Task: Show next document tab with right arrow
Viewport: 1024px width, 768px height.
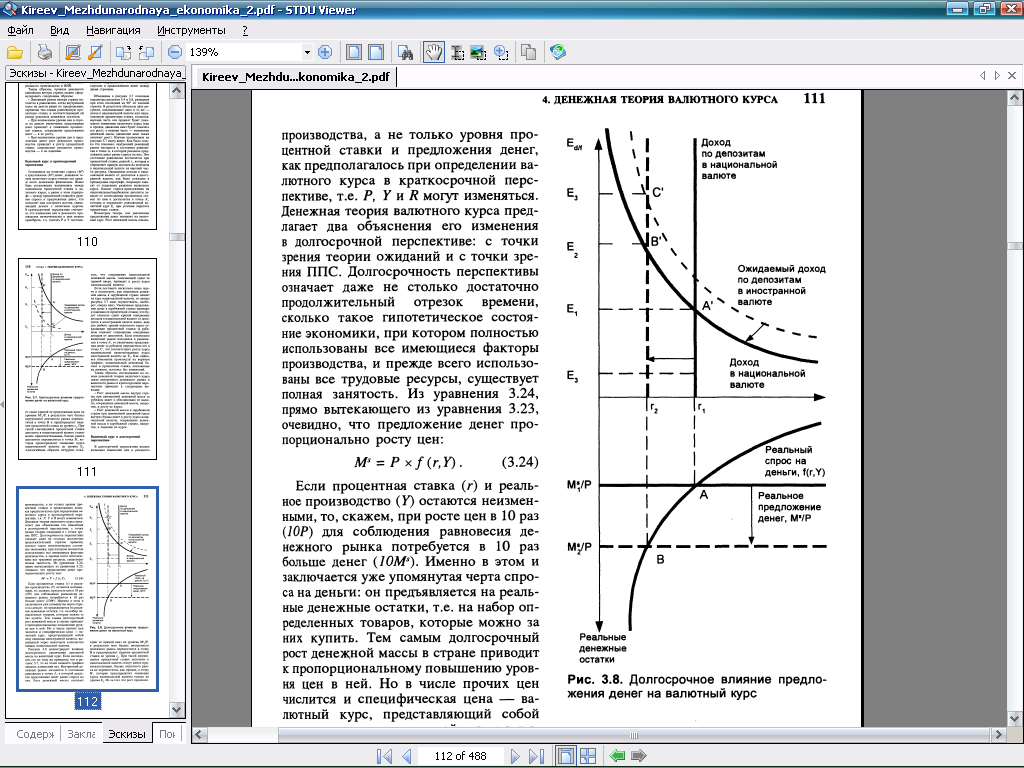Action: coord(997,76)
